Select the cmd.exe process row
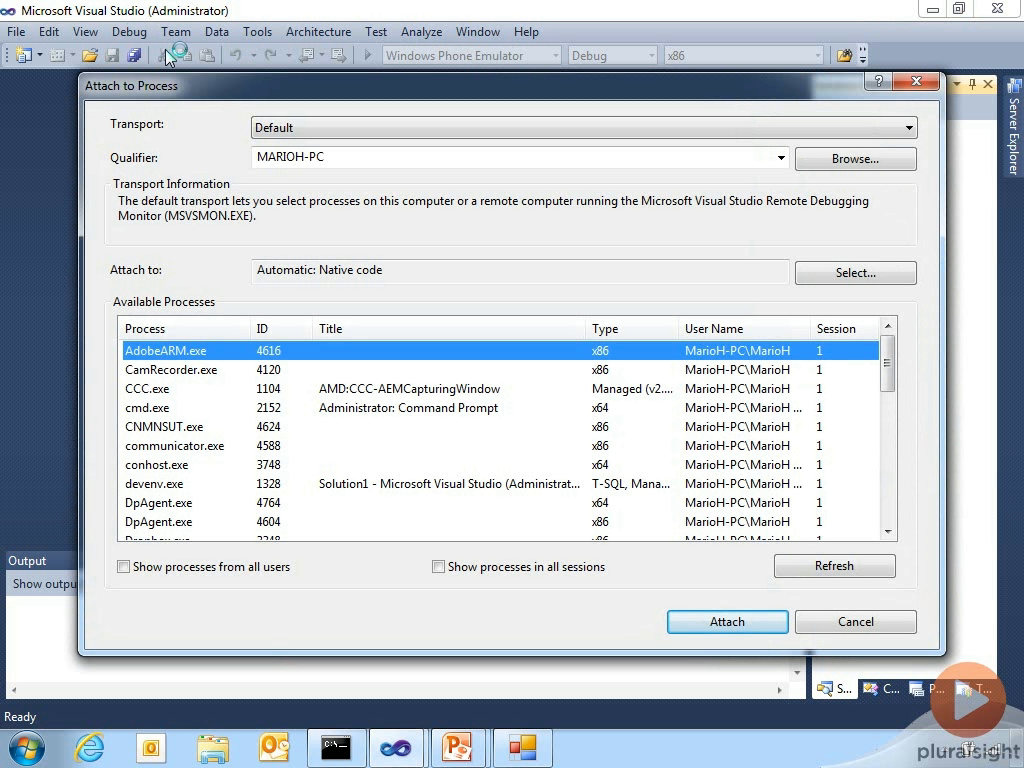Viewport: 1024px width, 768px height. click(500, 408)
